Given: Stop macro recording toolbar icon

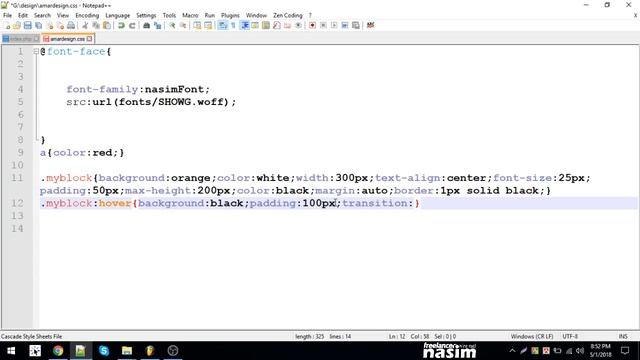Looking at the screenshot, I should coord(323,25).
